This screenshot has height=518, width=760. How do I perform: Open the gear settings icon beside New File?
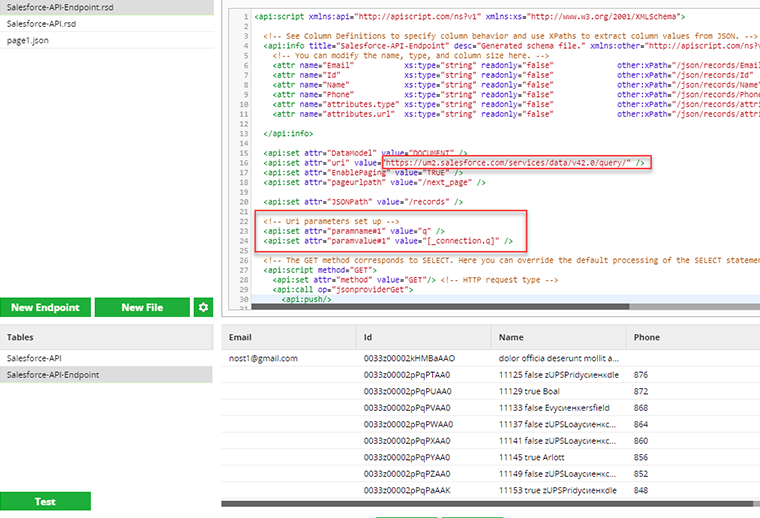coord(203,307)
